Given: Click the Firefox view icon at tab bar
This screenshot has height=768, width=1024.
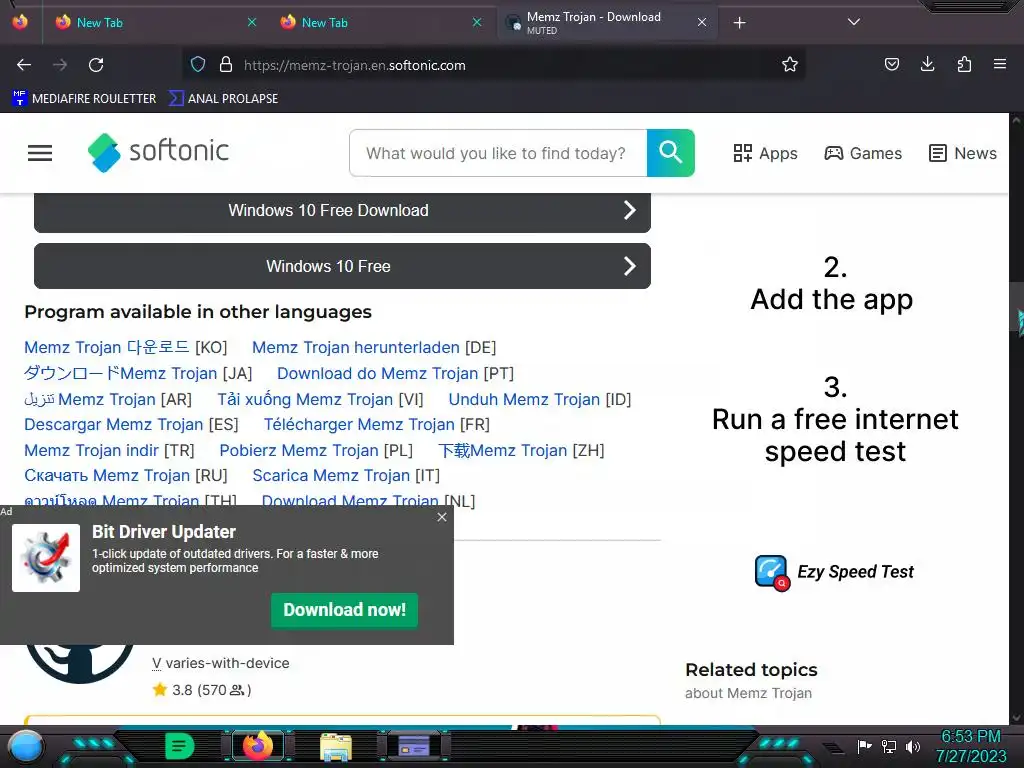Looking at the screenshot, I should [20, 22].
